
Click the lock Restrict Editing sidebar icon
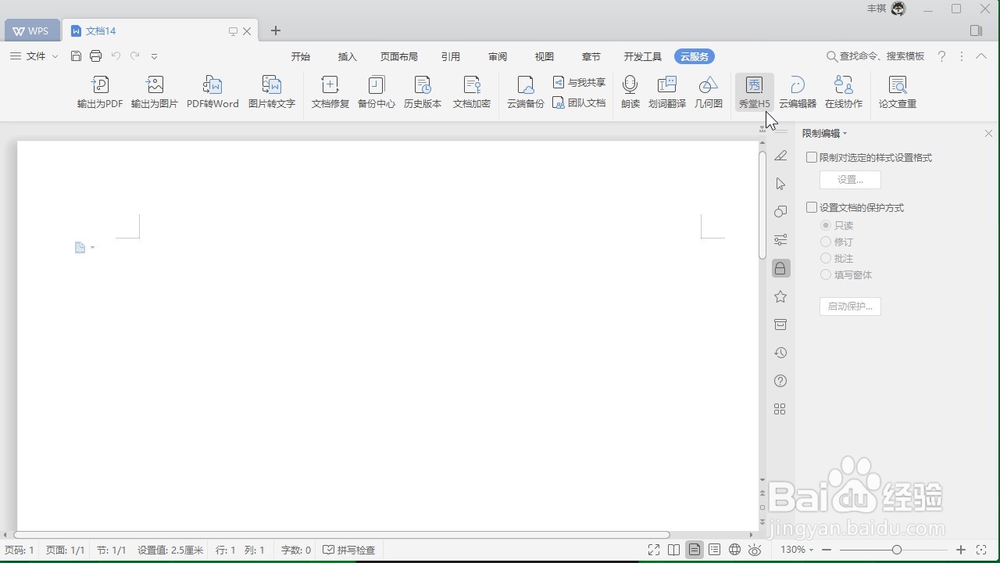click(780, 268)
